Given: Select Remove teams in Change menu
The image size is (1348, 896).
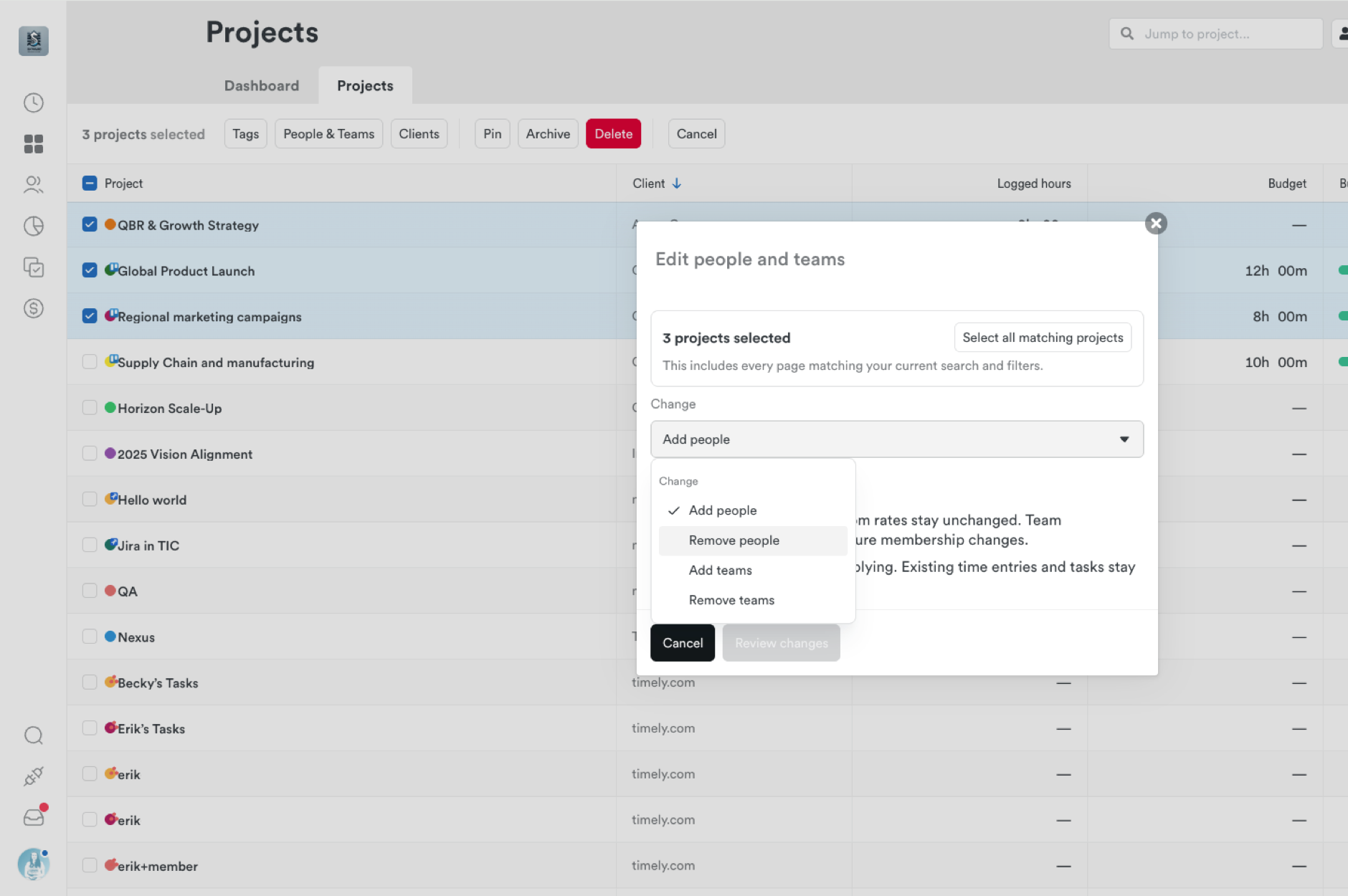Looking at the screenshot, I should 753,601.
